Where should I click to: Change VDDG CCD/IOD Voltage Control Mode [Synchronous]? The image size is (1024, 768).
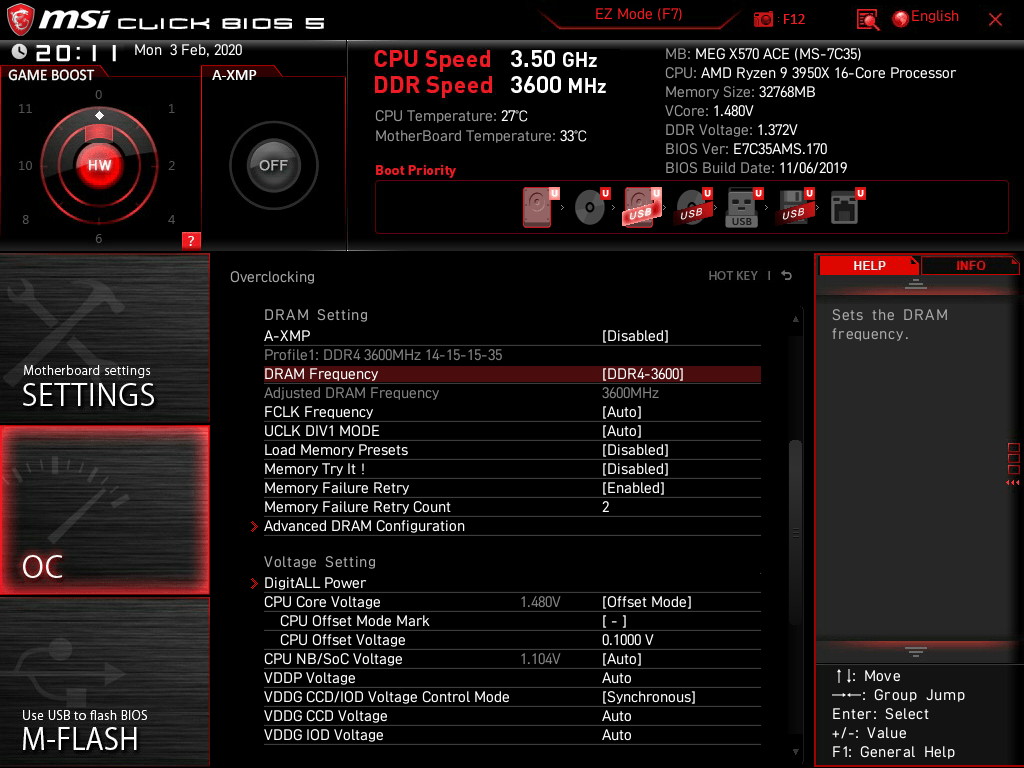tap(512, 697)
